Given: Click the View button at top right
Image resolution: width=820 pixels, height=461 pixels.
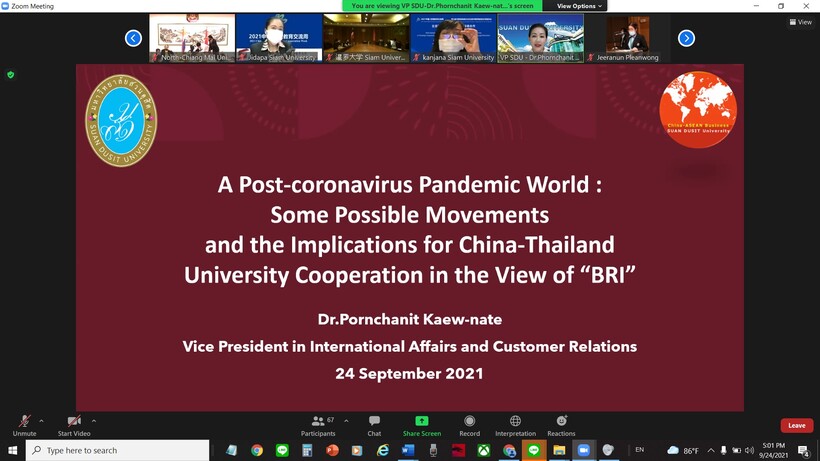Looking at the screenshot, I should 801,22.
